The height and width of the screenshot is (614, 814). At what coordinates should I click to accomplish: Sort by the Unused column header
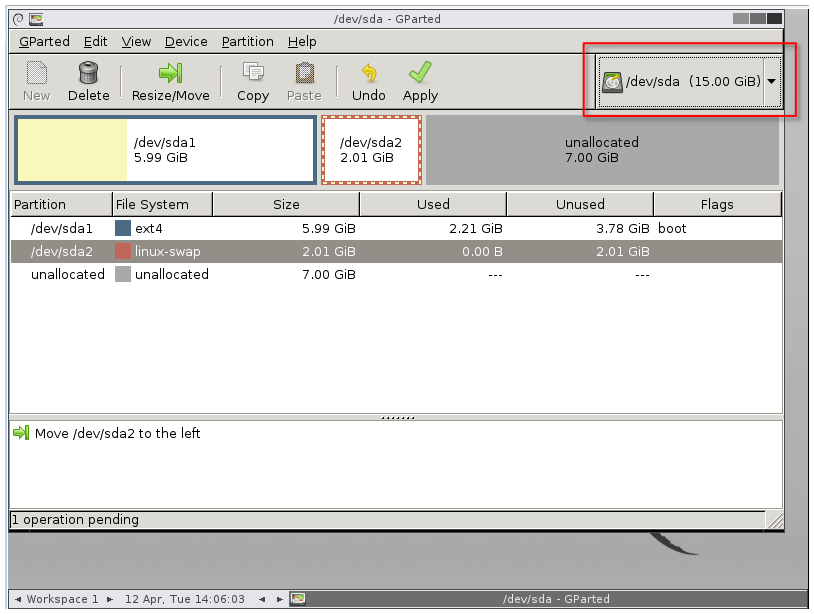tap(580, 204)
